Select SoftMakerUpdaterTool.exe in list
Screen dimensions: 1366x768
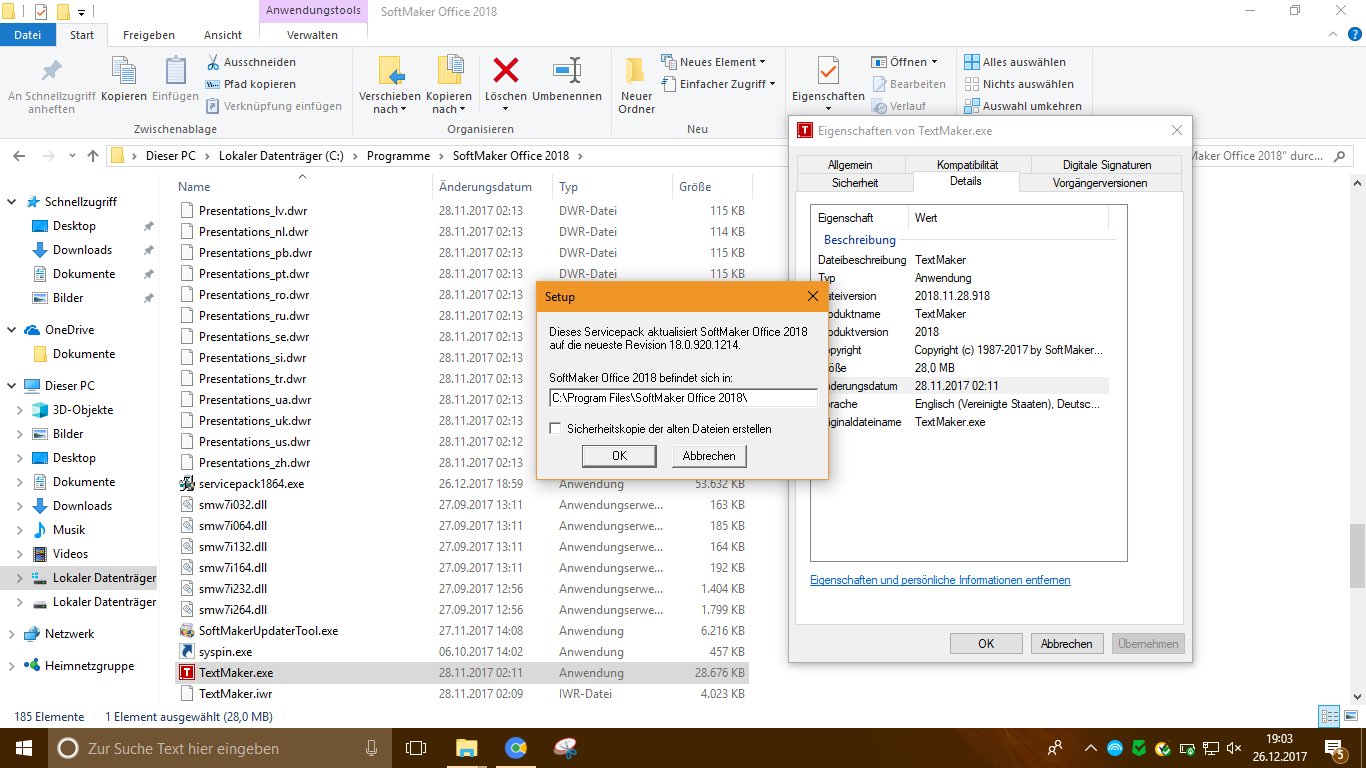[268, 631]
